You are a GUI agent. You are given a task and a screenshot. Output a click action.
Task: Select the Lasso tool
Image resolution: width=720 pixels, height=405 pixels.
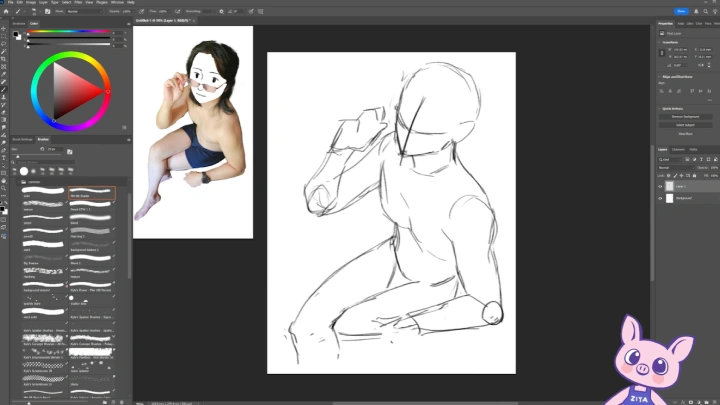4,44
